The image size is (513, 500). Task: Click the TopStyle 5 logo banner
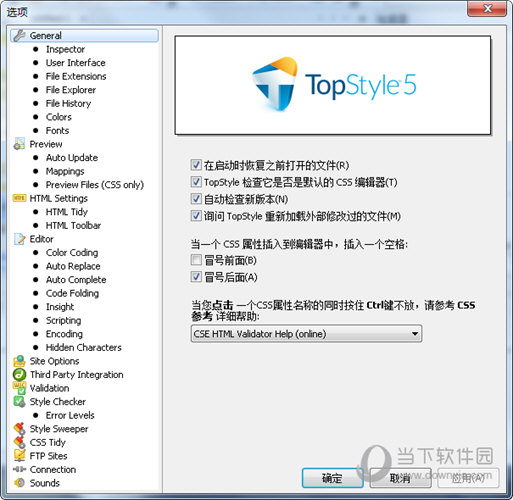[x=333, y=85]
